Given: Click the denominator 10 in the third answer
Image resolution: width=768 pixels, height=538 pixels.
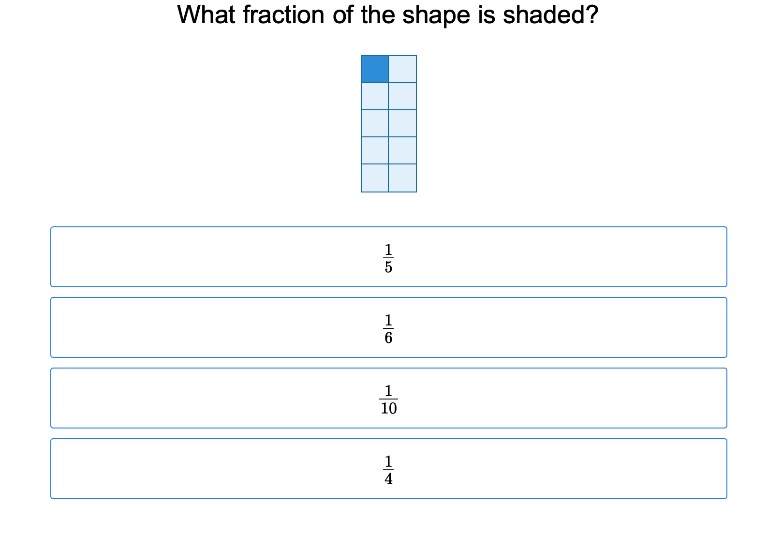Looking at the screenshot, I should [388, 409].
